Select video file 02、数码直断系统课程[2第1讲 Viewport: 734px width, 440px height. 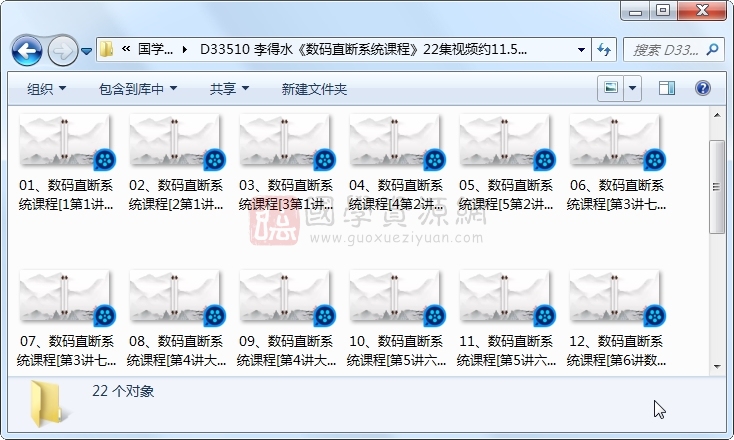[x=176, y=162]
